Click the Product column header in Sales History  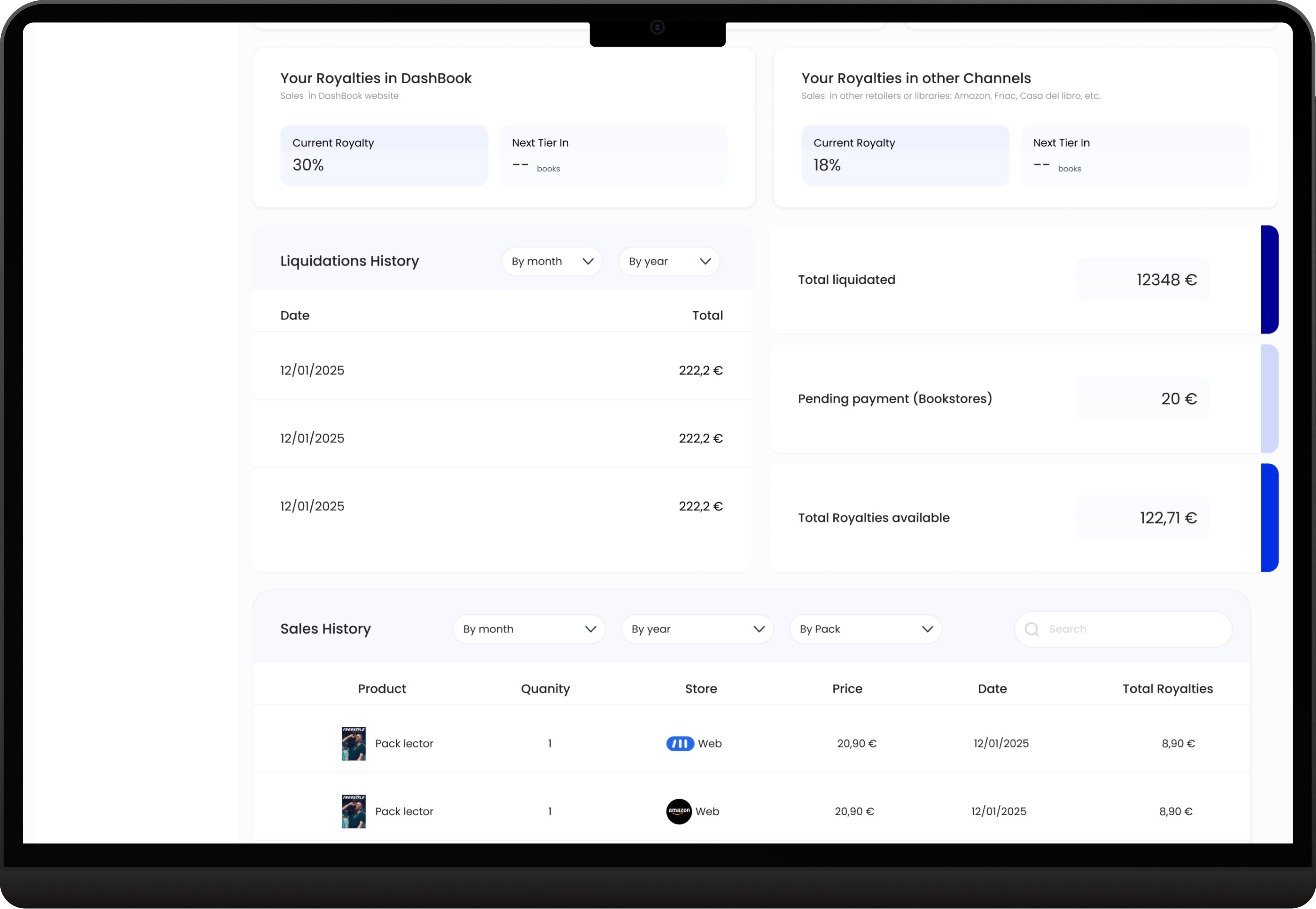[382, 689]
